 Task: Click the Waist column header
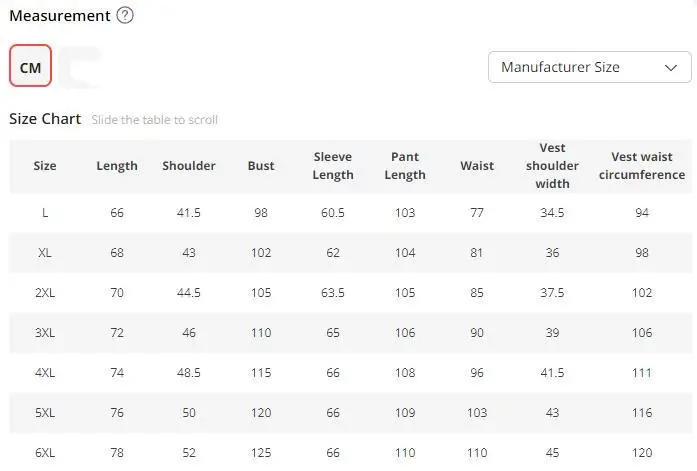(477, 166)
